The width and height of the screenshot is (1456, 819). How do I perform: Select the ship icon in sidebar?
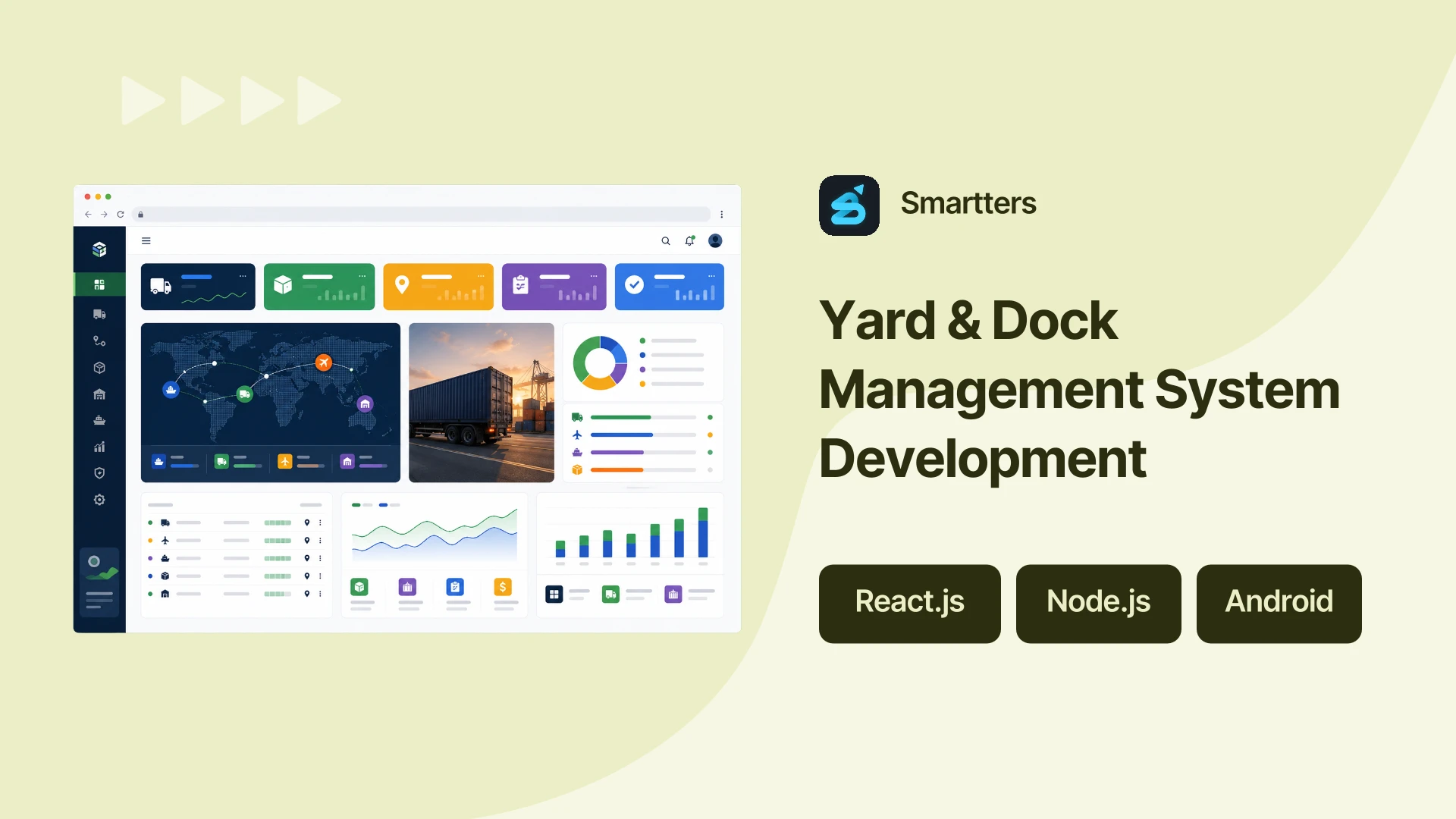pos(99,420)
